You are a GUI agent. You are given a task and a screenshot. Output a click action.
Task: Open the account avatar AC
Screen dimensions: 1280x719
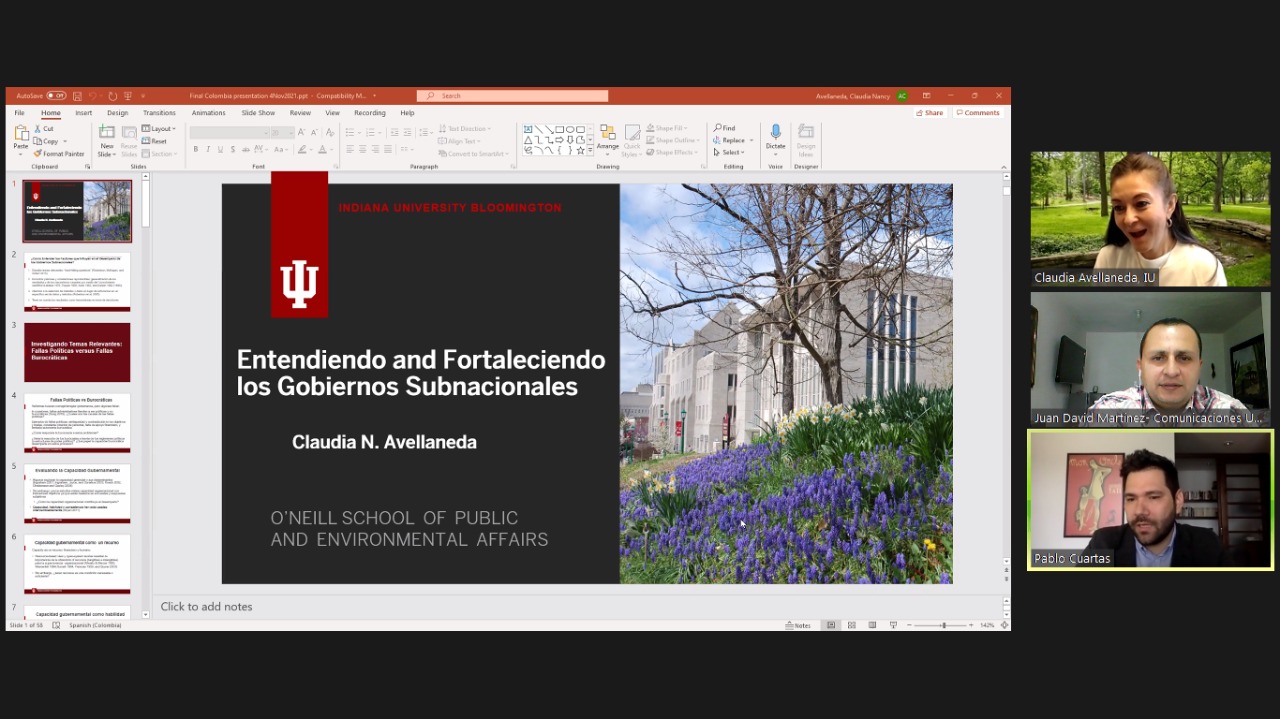tap(902, 96)
